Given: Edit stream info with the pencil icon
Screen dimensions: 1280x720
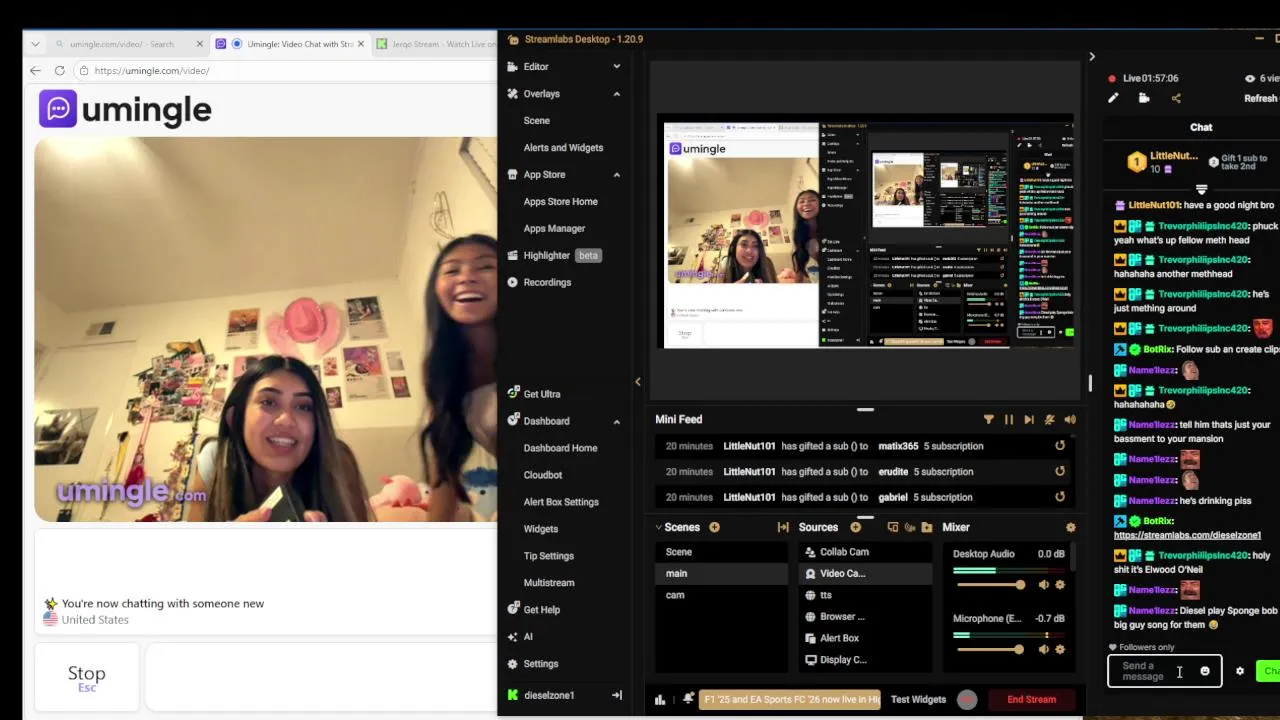Looking at the screenshot, I should pos(1113,98).
